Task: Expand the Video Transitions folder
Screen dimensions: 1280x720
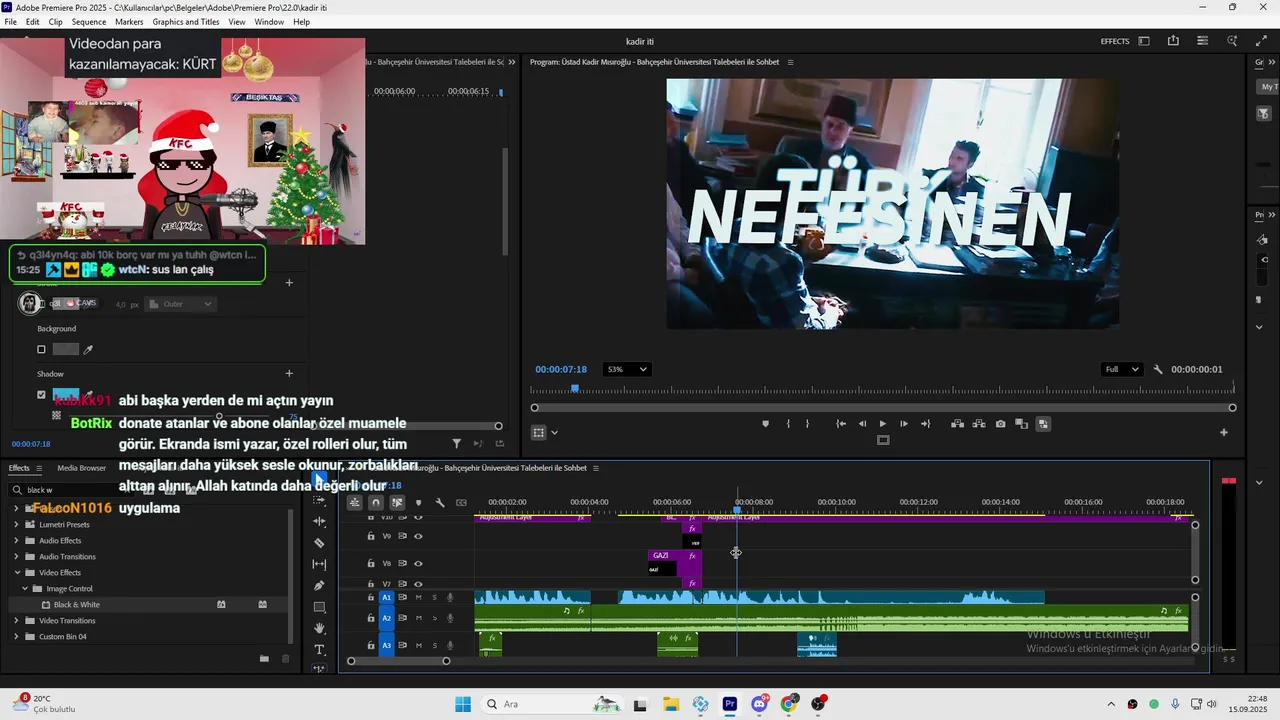Action: [x=16, y=620]
